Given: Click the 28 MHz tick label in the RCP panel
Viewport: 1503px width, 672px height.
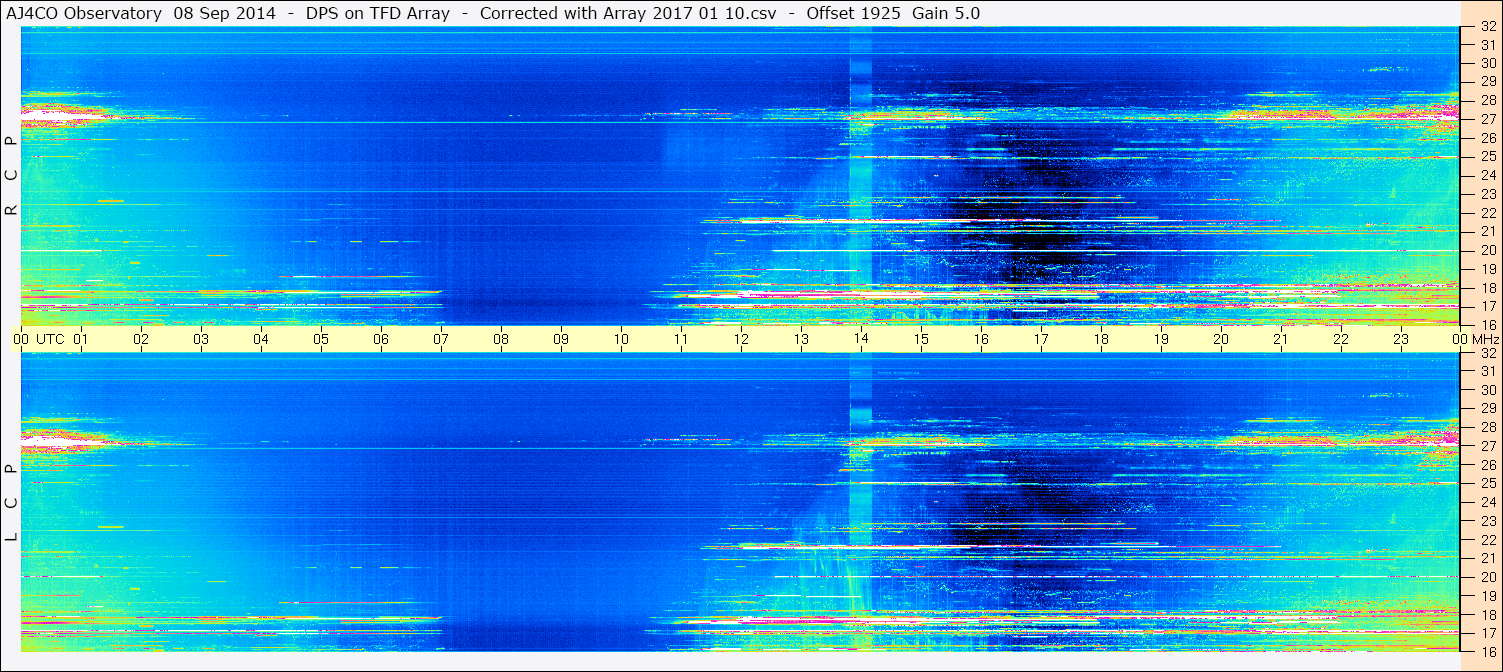Looking at the screenshot, I should [x=1487, y=100].
